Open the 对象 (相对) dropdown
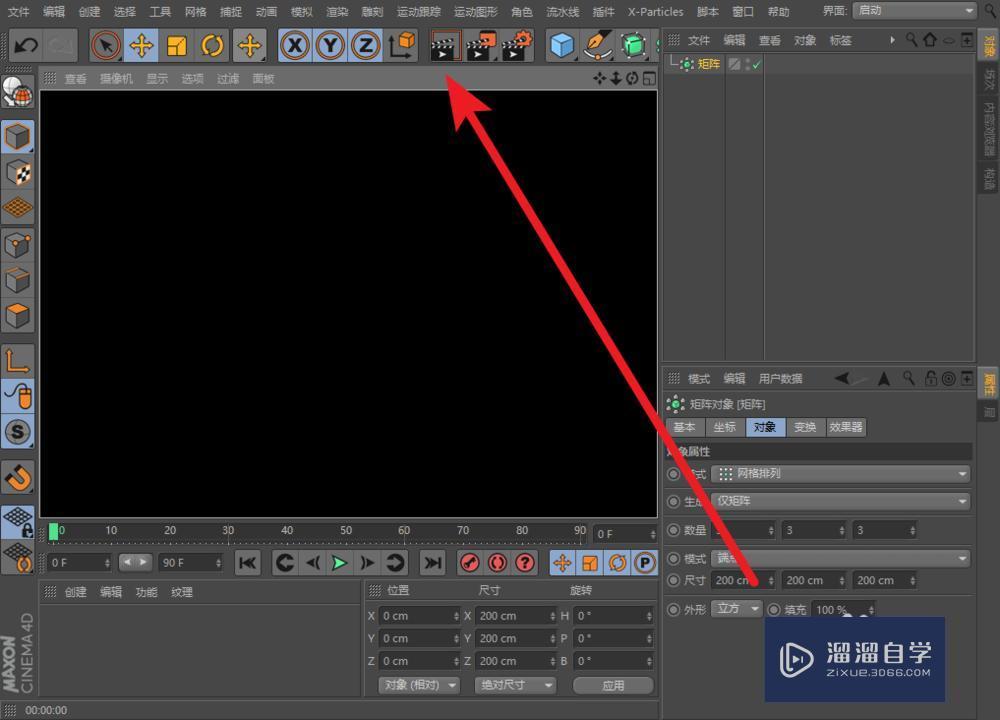This screenshot has height=720, width=1000. pos(419,685)
